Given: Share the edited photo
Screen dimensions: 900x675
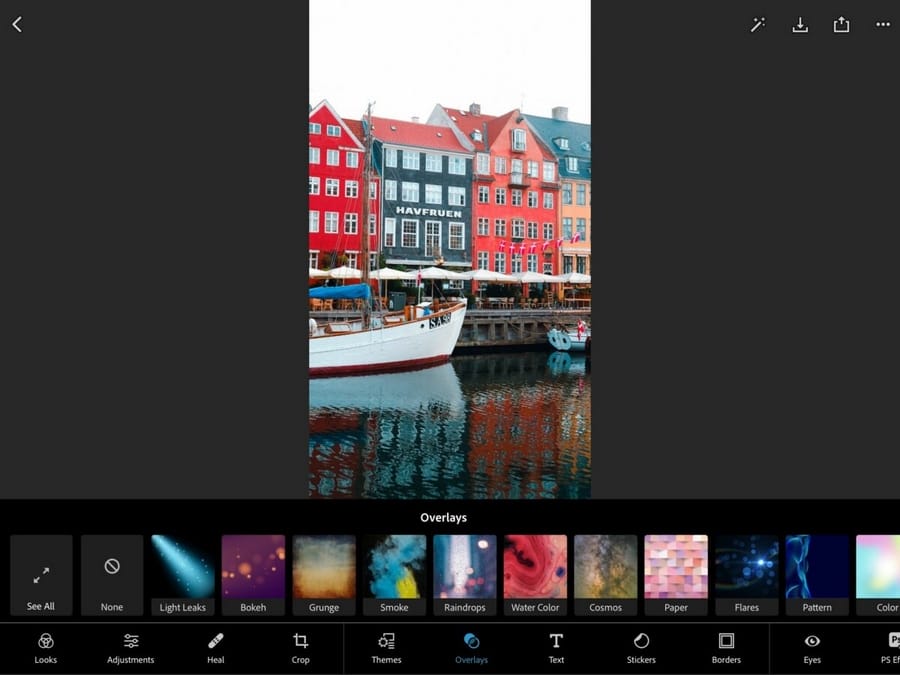Looking at the screenshot, I should [841, 24].
